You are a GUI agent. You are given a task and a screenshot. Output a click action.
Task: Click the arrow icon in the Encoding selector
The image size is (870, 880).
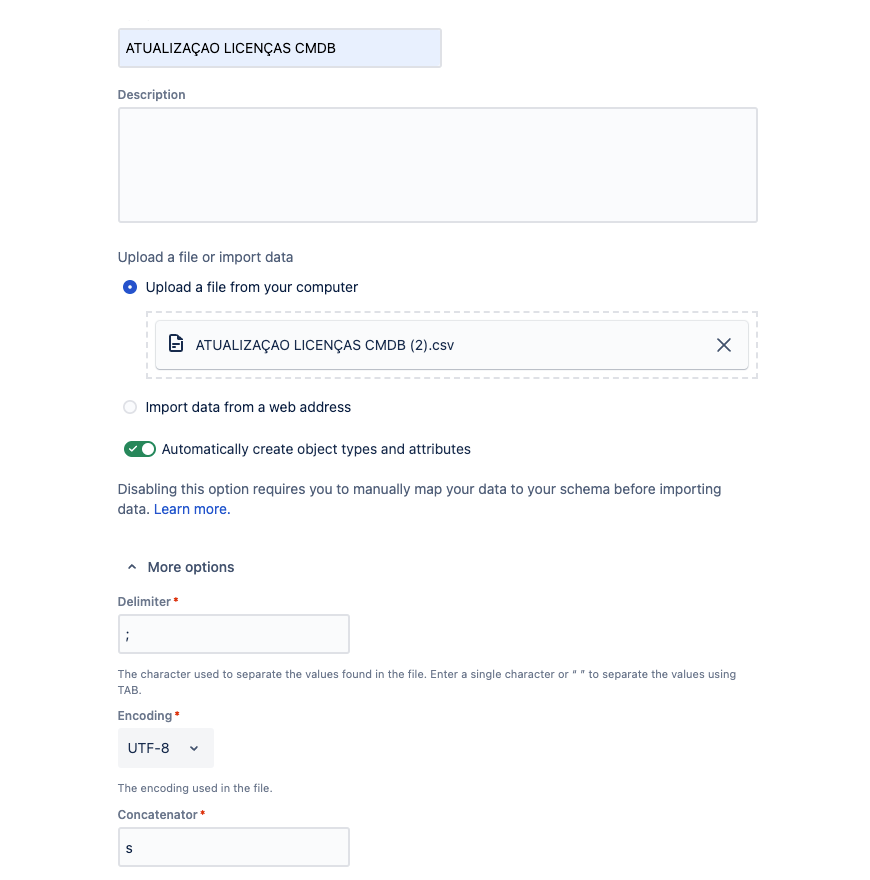(194, 748)
